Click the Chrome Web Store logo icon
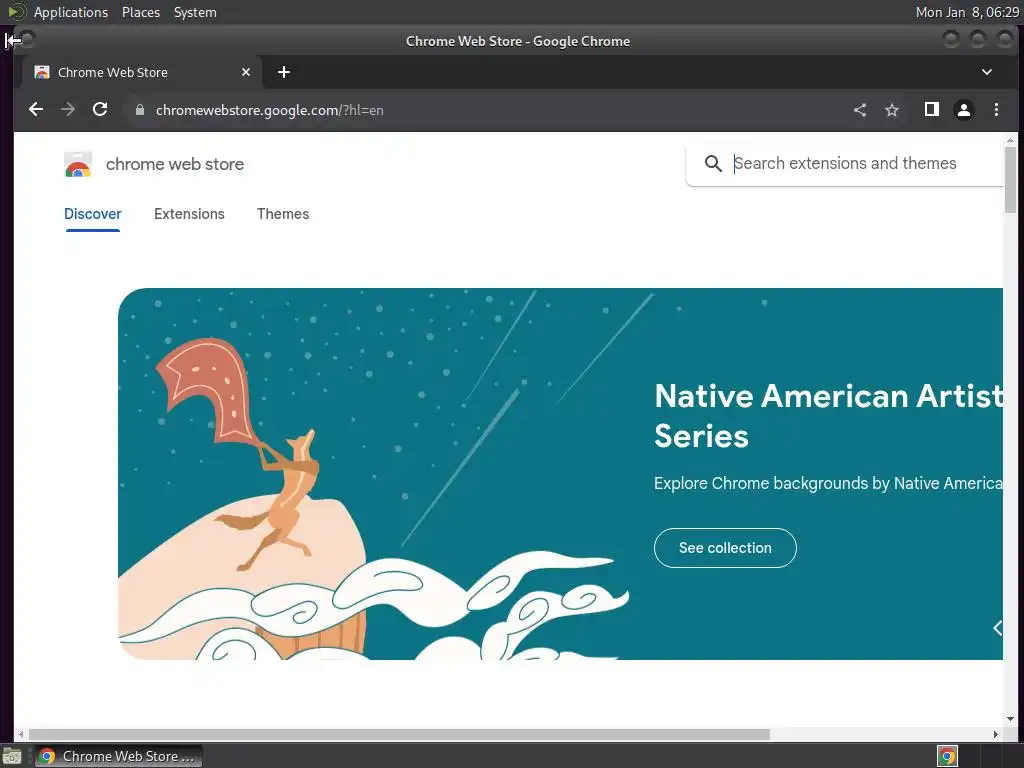This screenshot has height=768, width=1024. click(x=78, y=165)
